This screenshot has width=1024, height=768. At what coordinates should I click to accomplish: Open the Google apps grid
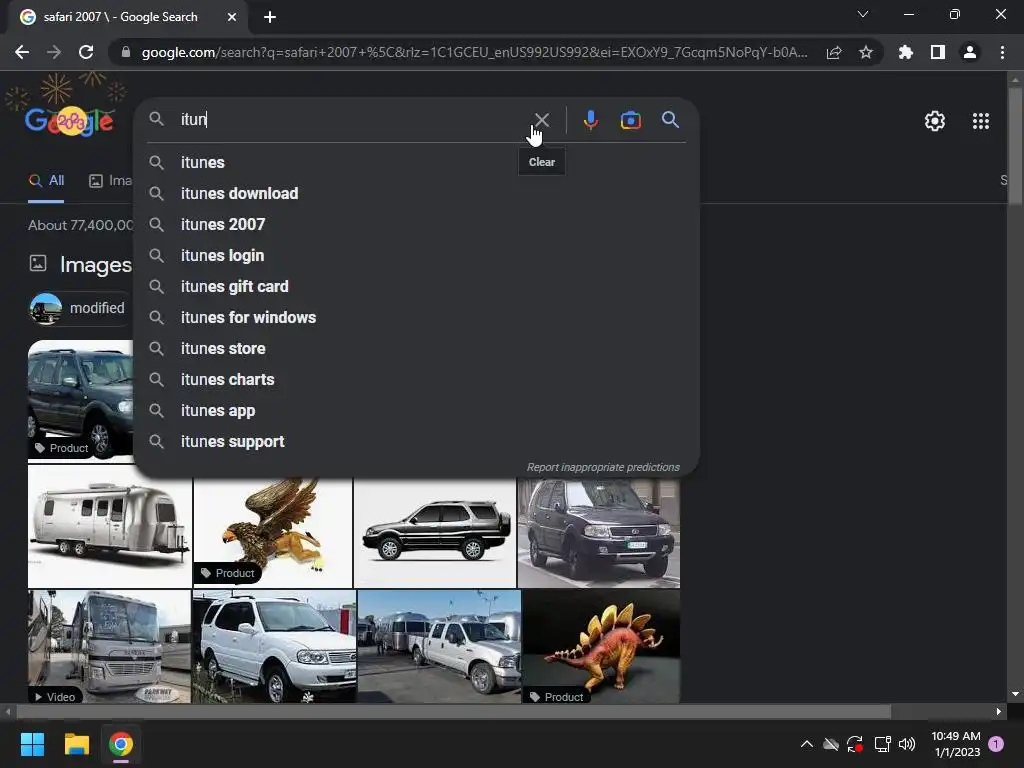[x=980, y=121]
